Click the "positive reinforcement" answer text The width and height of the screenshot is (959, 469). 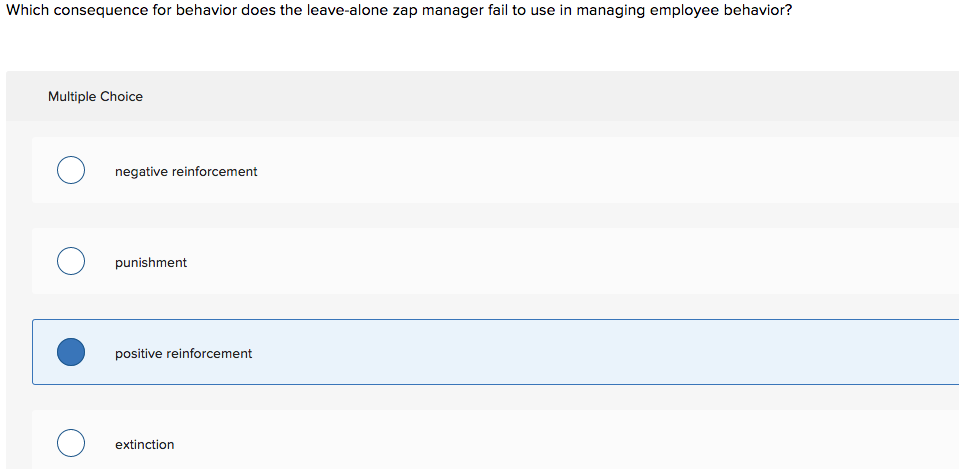(x=183, y=354)
